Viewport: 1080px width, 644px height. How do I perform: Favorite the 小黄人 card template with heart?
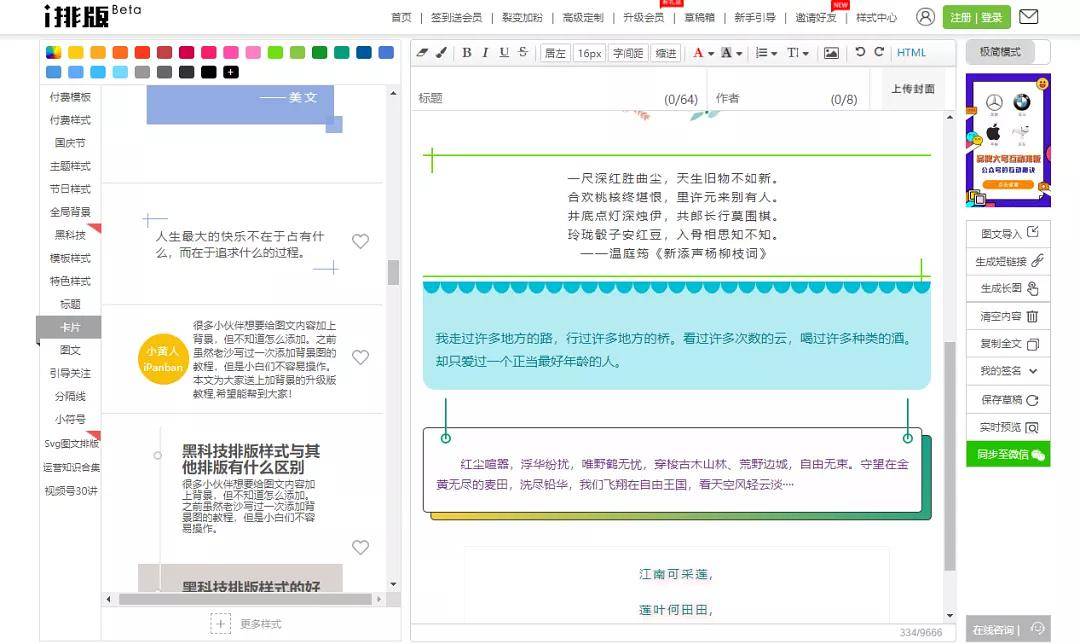361,357
